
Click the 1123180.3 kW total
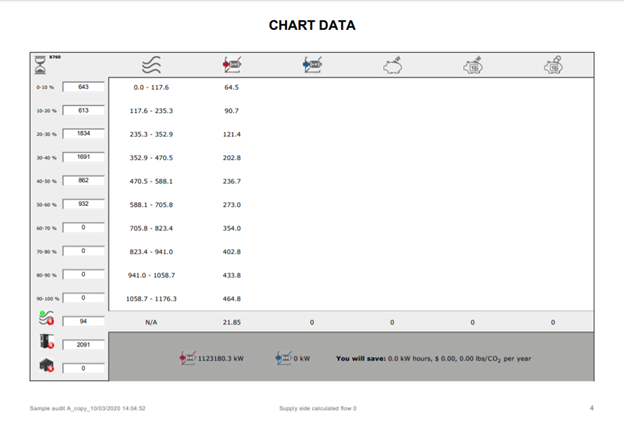pyautogui.click(x=221, y=358)
